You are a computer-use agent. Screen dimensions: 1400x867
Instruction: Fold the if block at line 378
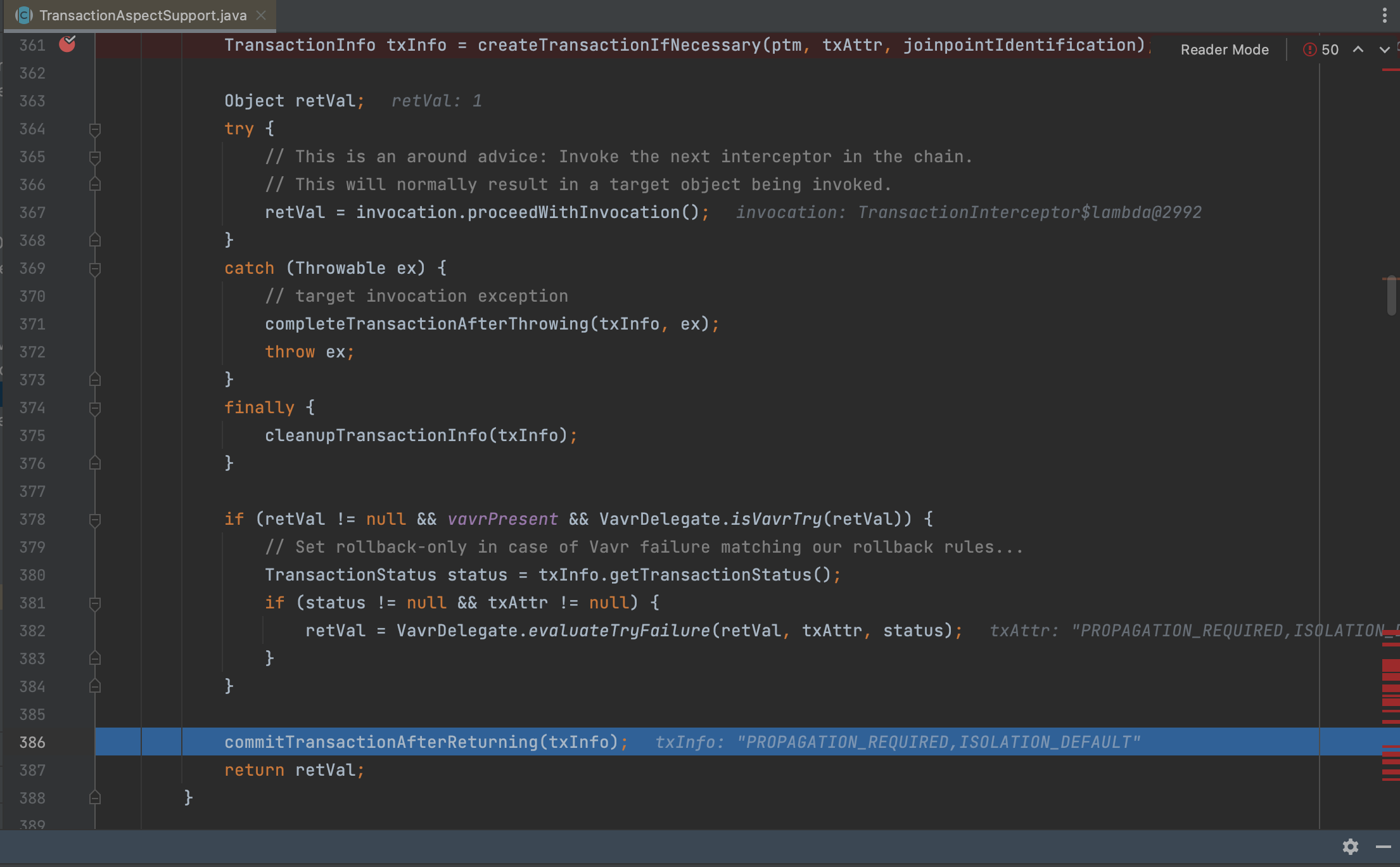point(95,520)
